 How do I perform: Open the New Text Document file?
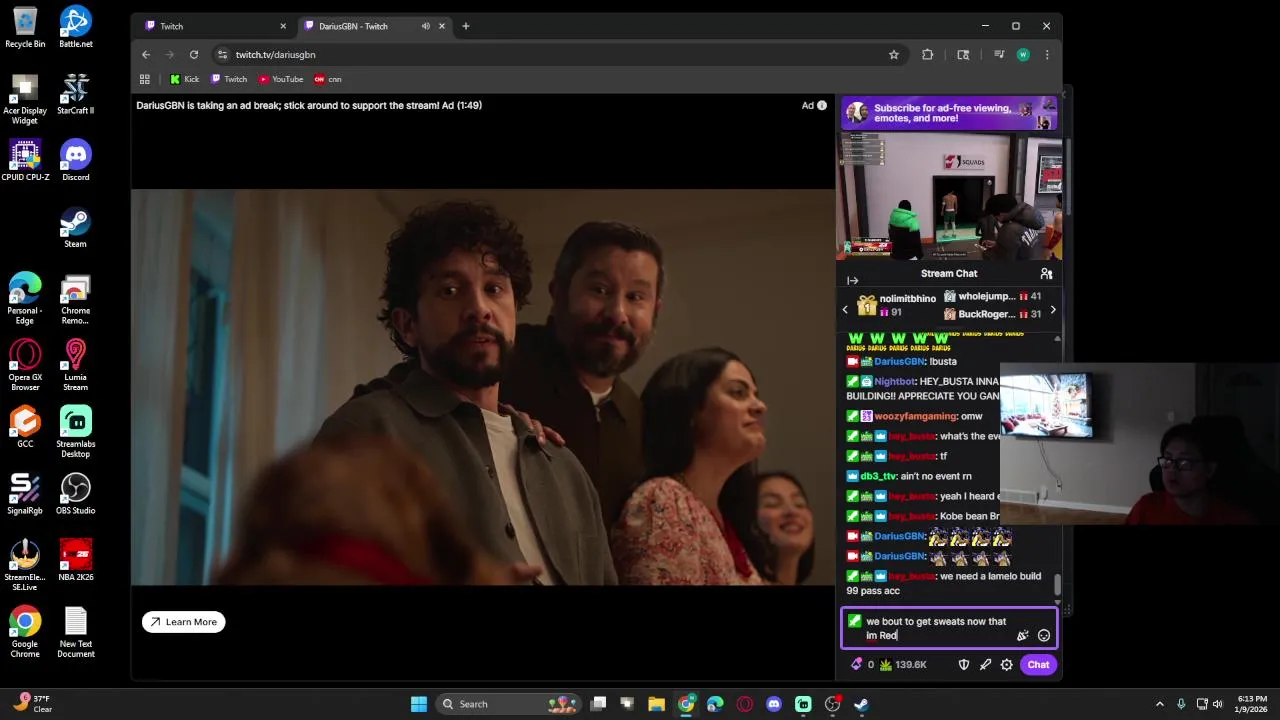75,633
